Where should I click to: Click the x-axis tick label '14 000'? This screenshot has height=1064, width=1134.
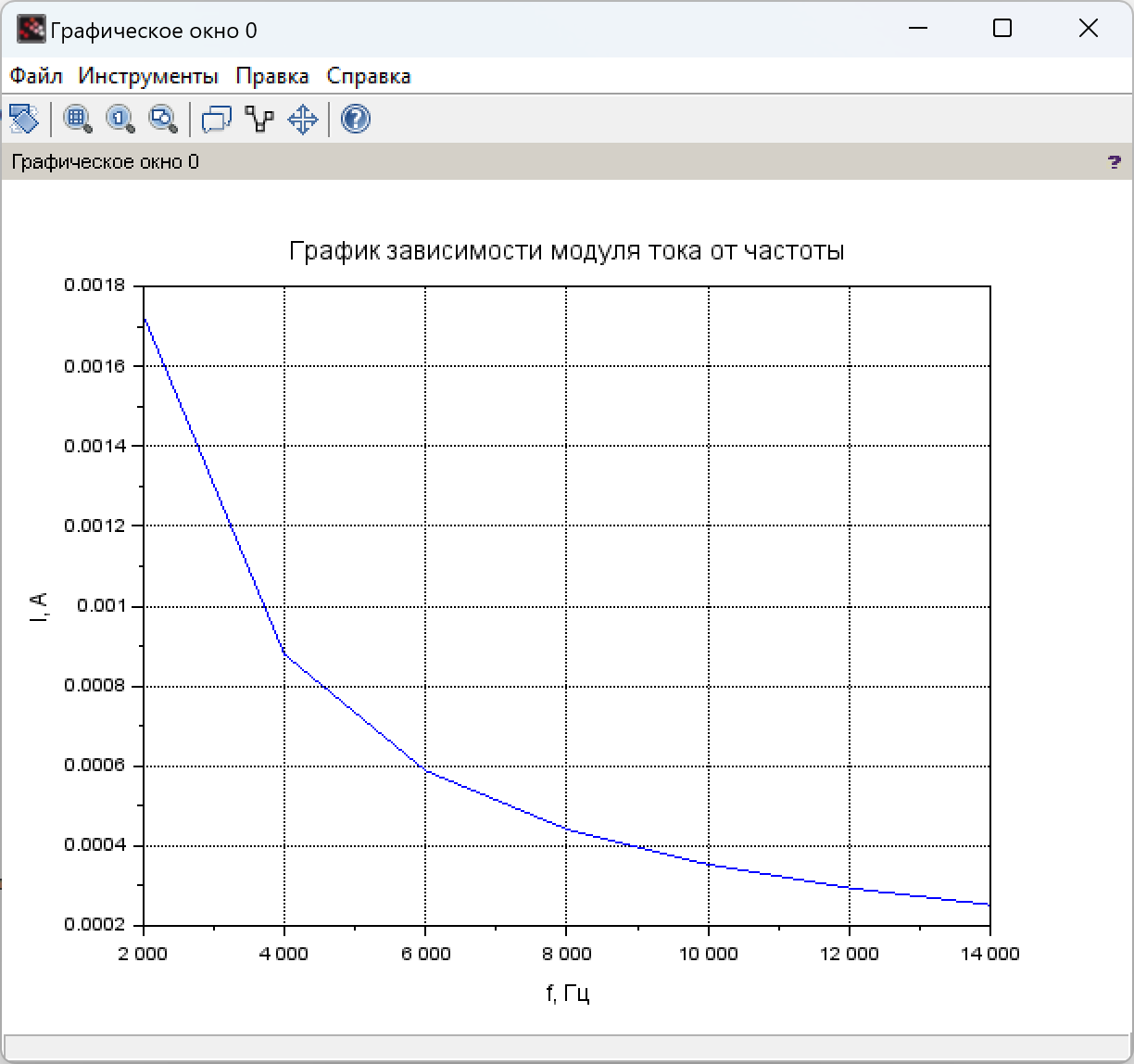pyautogui.click(x=990, y=955)
